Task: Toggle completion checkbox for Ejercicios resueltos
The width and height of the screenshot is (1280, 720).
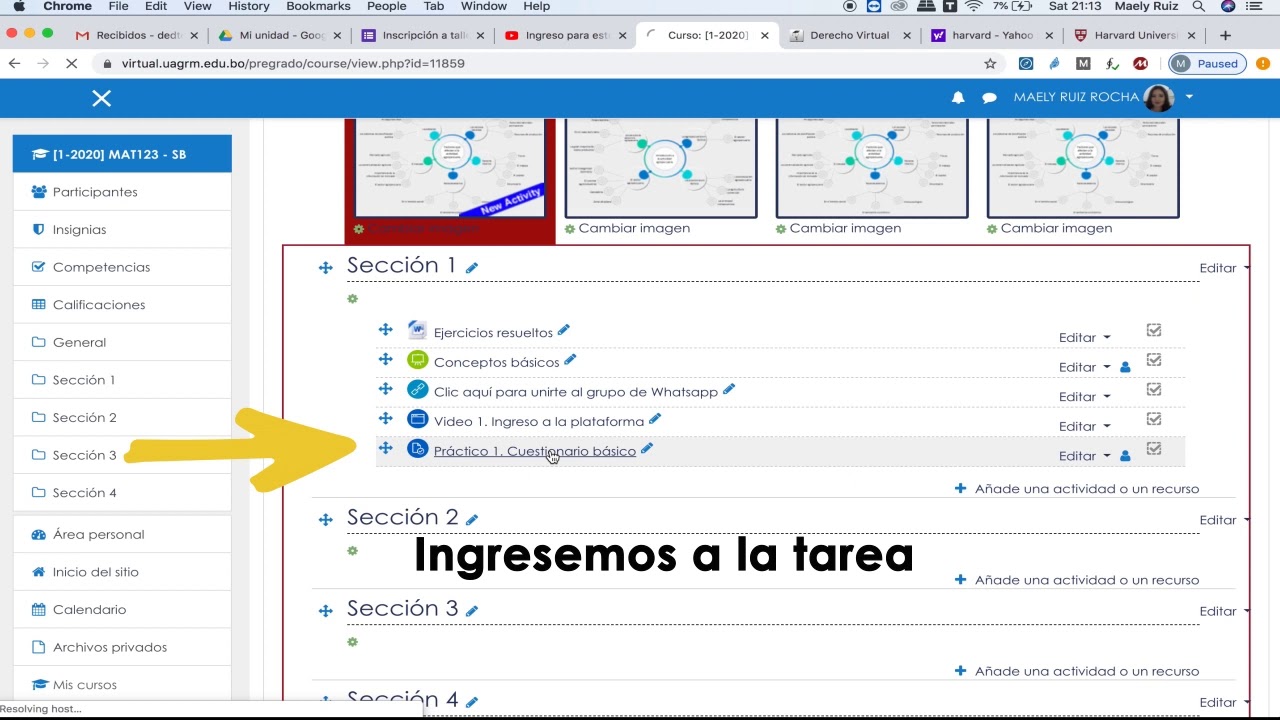Action: point(1154,330)
